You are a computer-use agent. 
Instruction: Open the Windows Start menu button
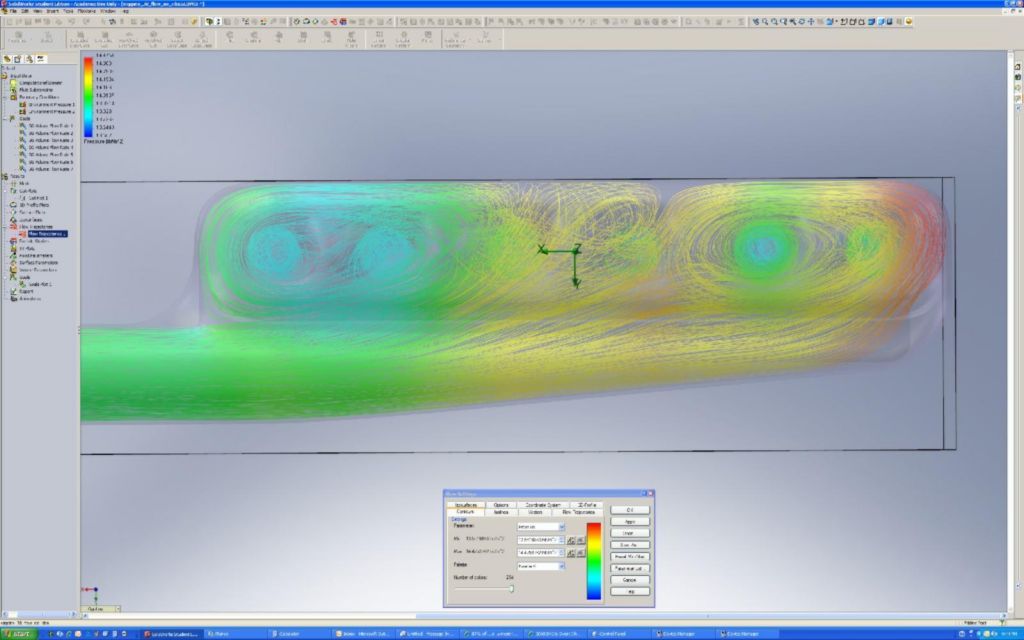click(20, 634)
